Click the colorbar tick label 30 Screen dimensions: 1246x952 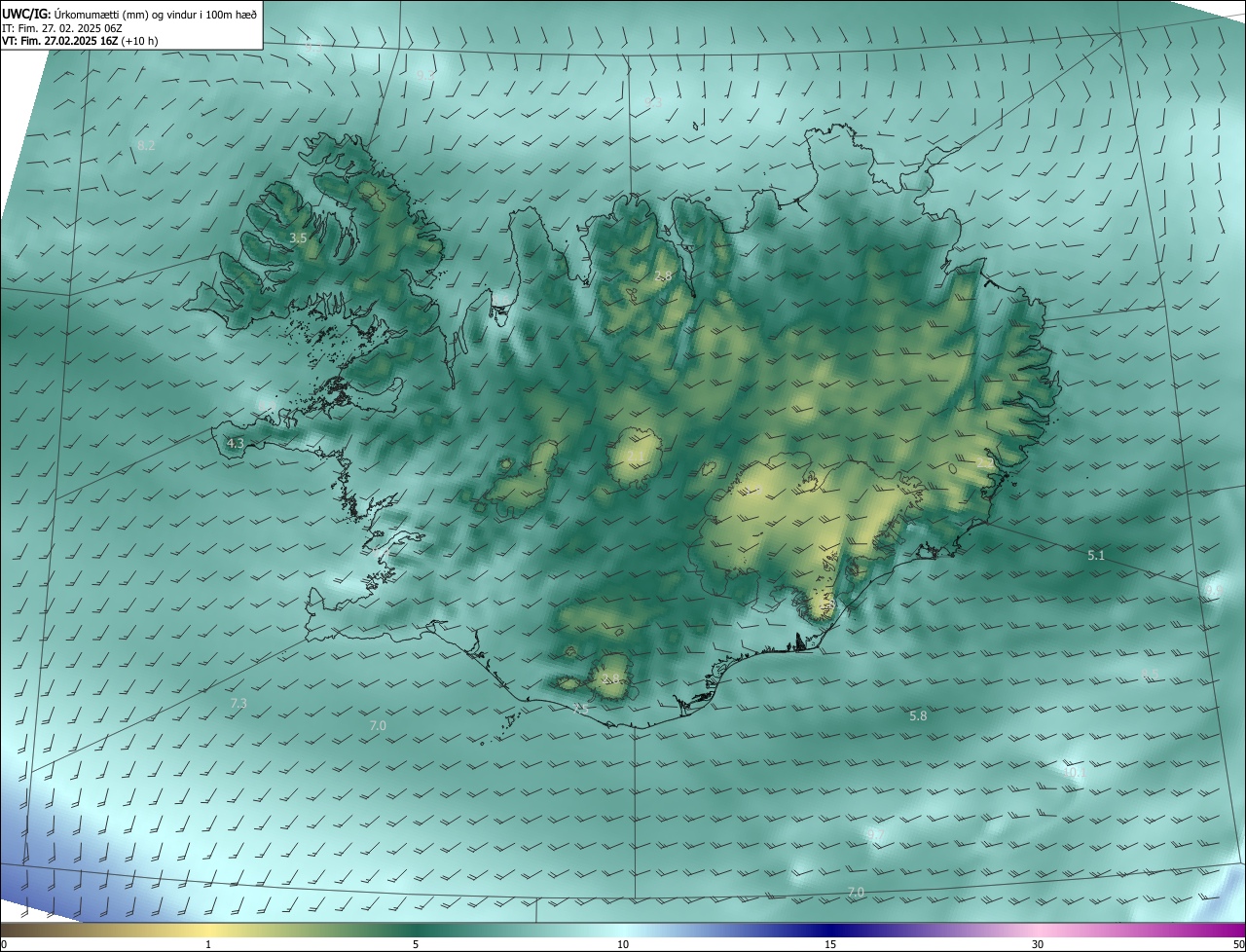coord(1038,944)
